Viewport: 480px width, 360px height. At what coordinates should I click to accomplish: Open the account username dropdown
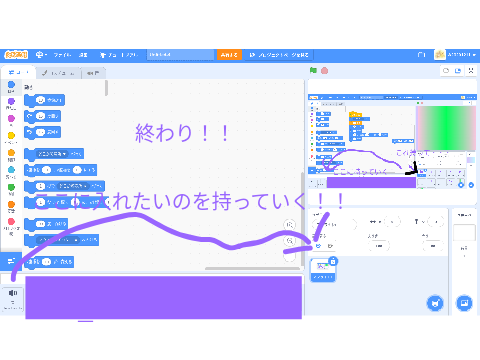pos(456,55)
